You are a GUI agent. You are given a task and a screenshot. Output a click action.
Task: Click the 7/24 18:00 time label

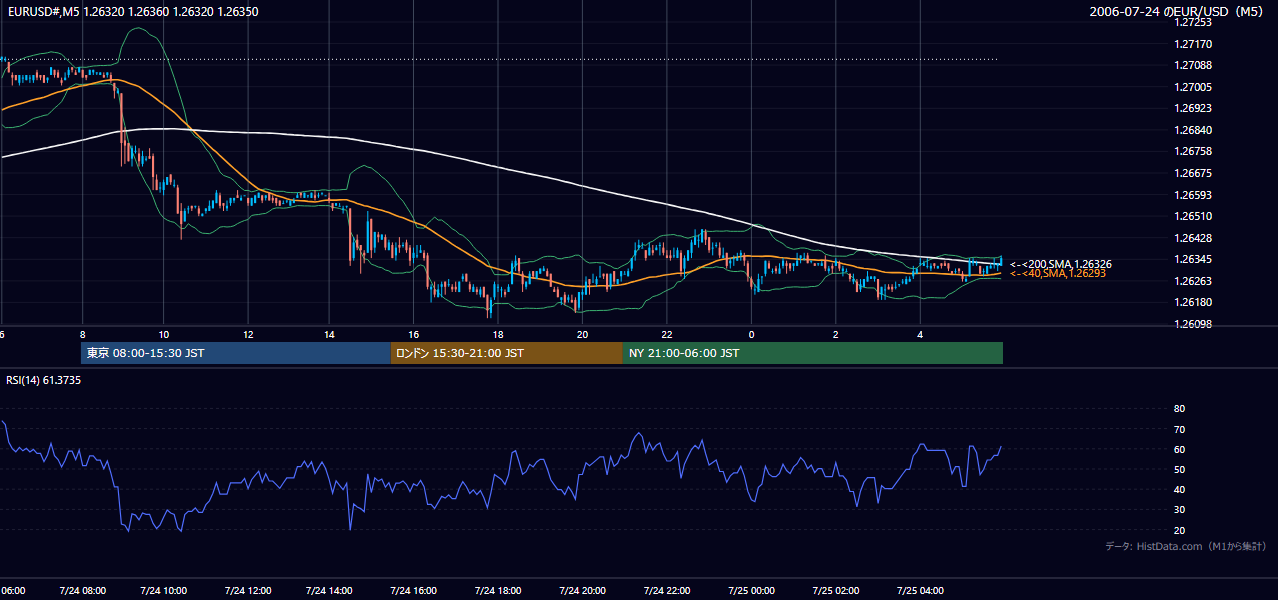point(499,591)
